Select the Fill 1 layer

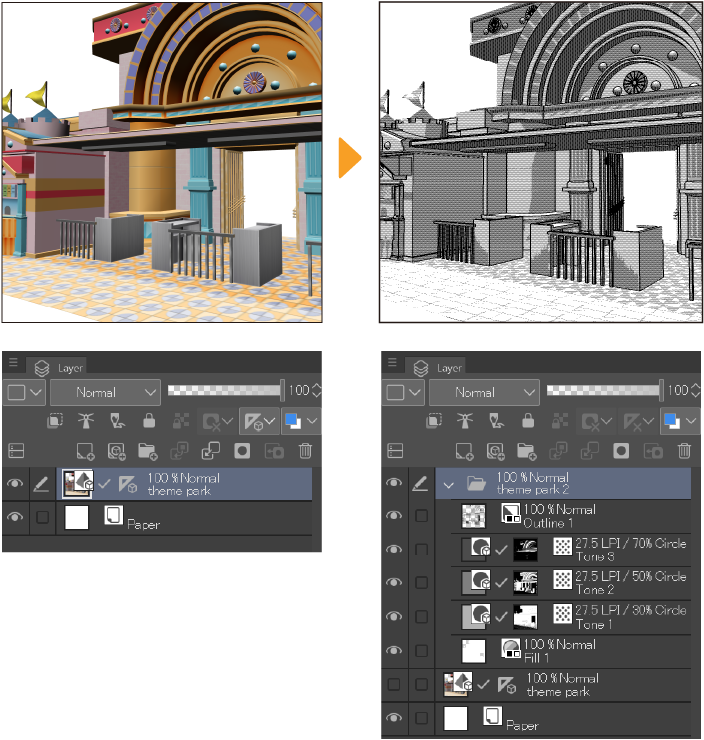click(x=570, y=651)
